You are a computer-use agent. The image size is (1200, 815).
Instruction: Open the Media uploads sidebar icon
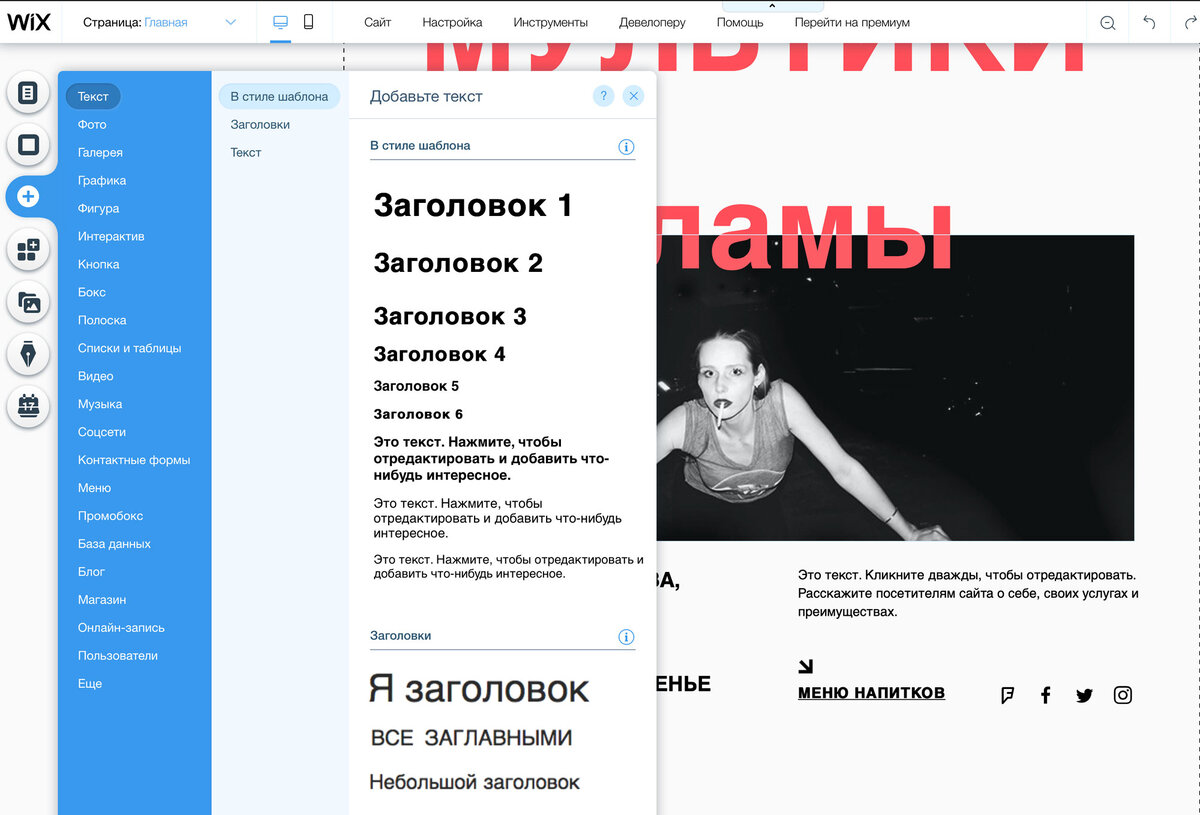(28, 302)
